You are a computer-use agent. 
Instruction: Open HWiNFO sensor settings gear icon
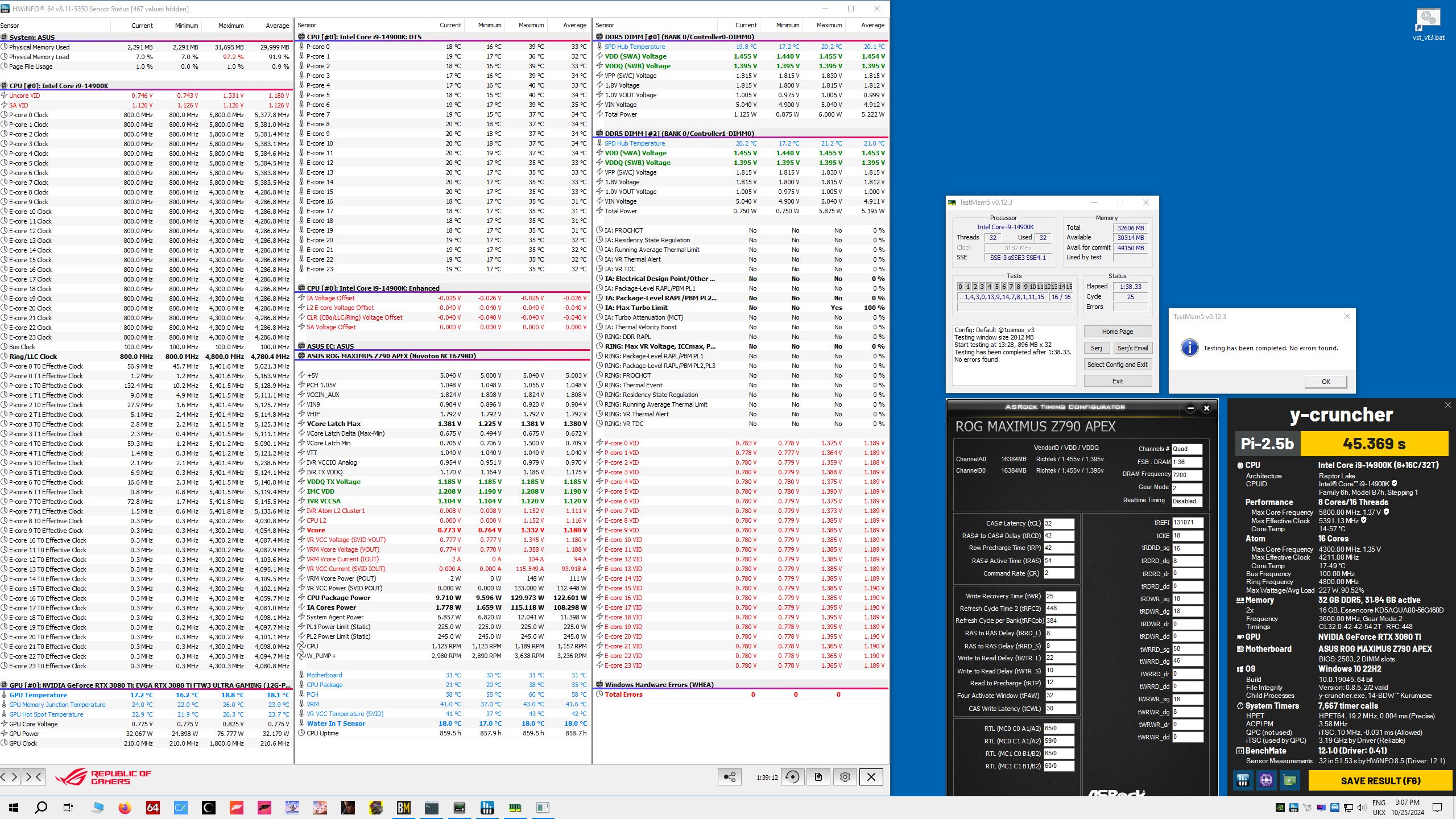[x=845, y=777]
